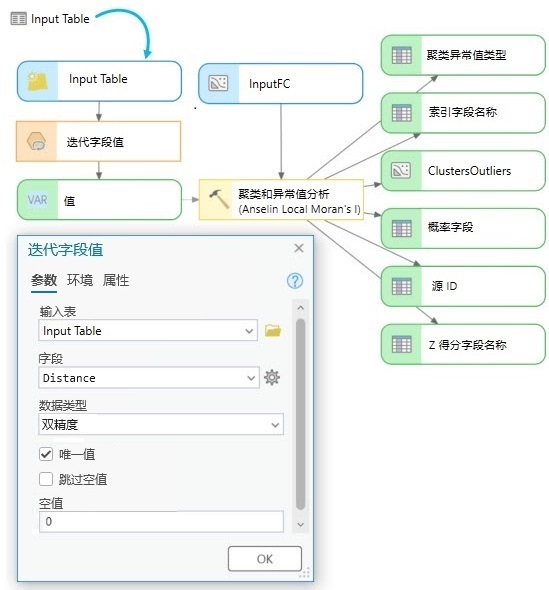549x590 pixels.
Task: Click the hammer tool icon in 聚类和异常值分析 node
Action: tap(219, 199)
